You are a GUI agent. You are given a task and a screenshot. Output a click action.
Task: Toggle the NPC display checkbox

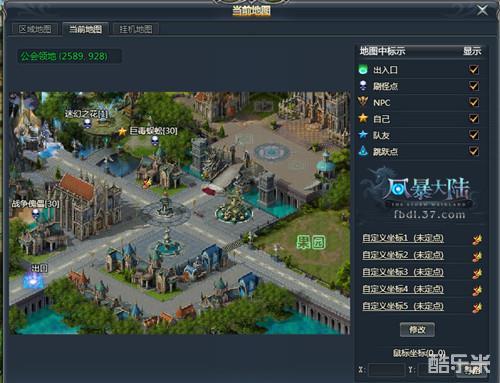[x=474, y=102]
